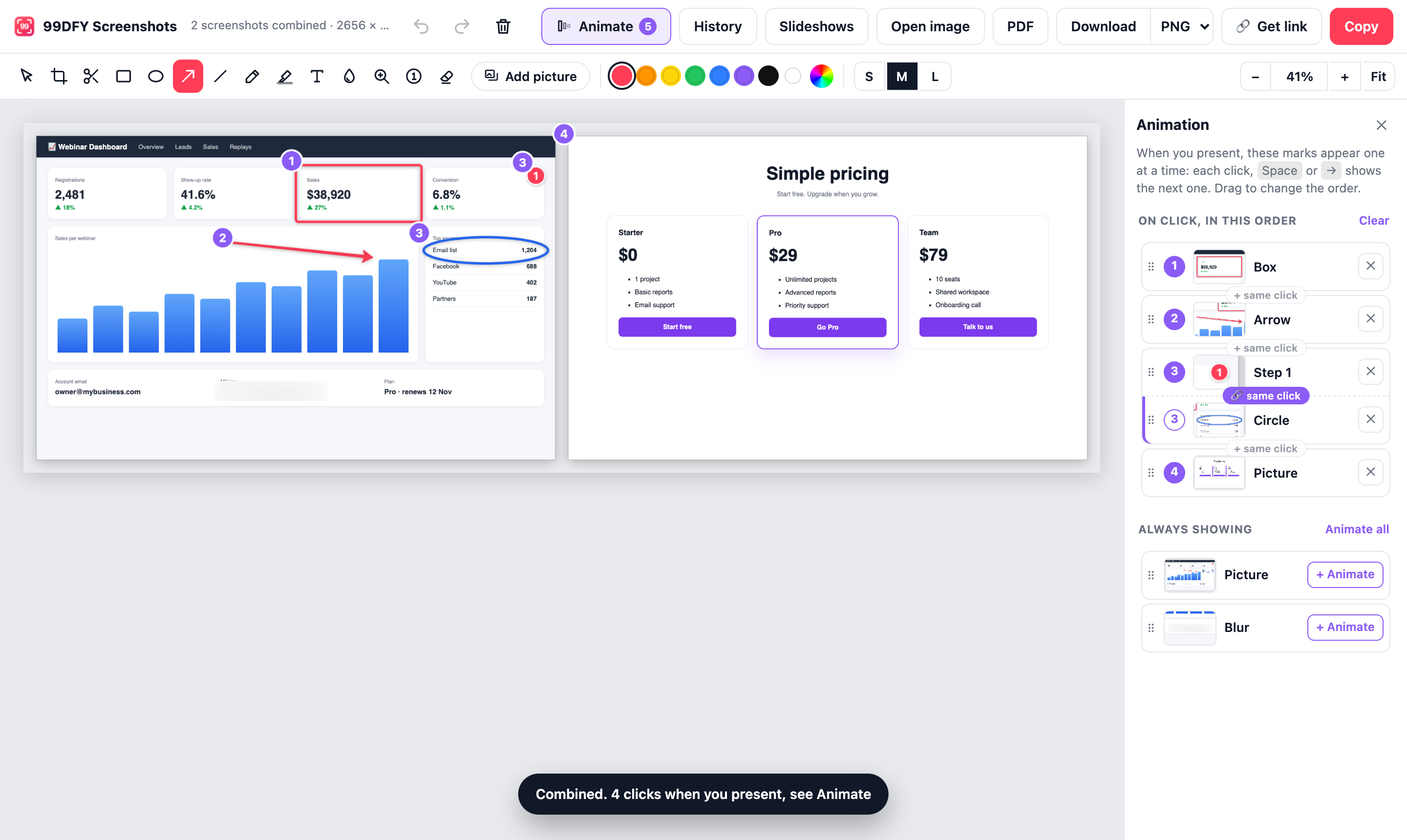Viewport: 1407px width, 840px height.
Task: Click Add picture
Action: (x=531, y=76)
